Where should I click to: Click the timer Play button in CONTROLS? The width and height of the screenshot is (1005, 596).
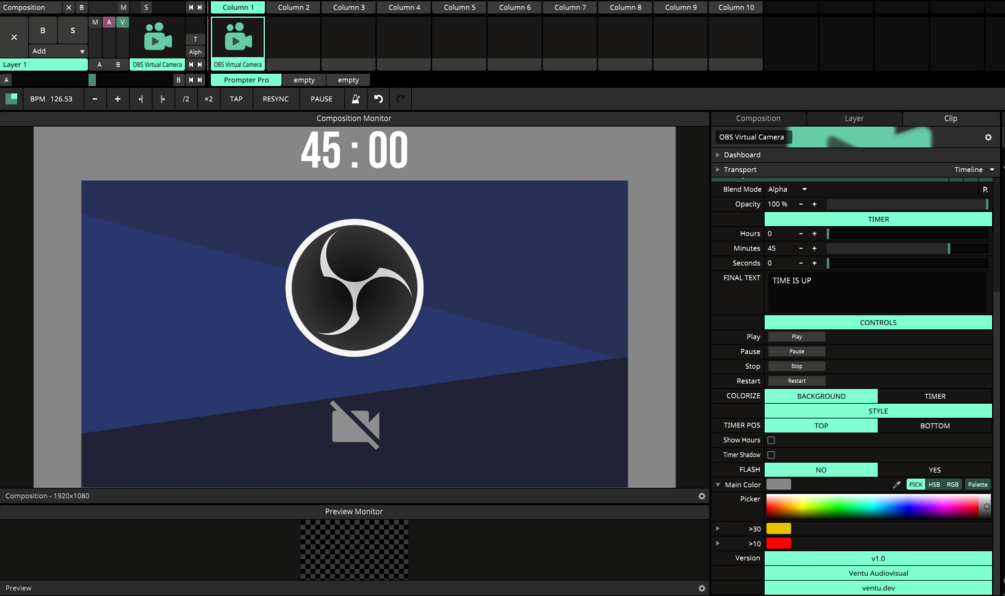point(797,336)
